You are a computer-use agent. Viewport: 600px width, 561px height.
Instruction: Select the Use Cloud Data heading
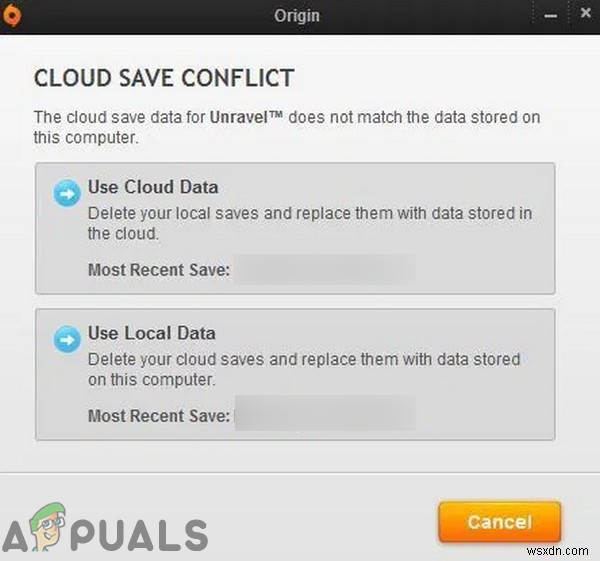(153, 187)
